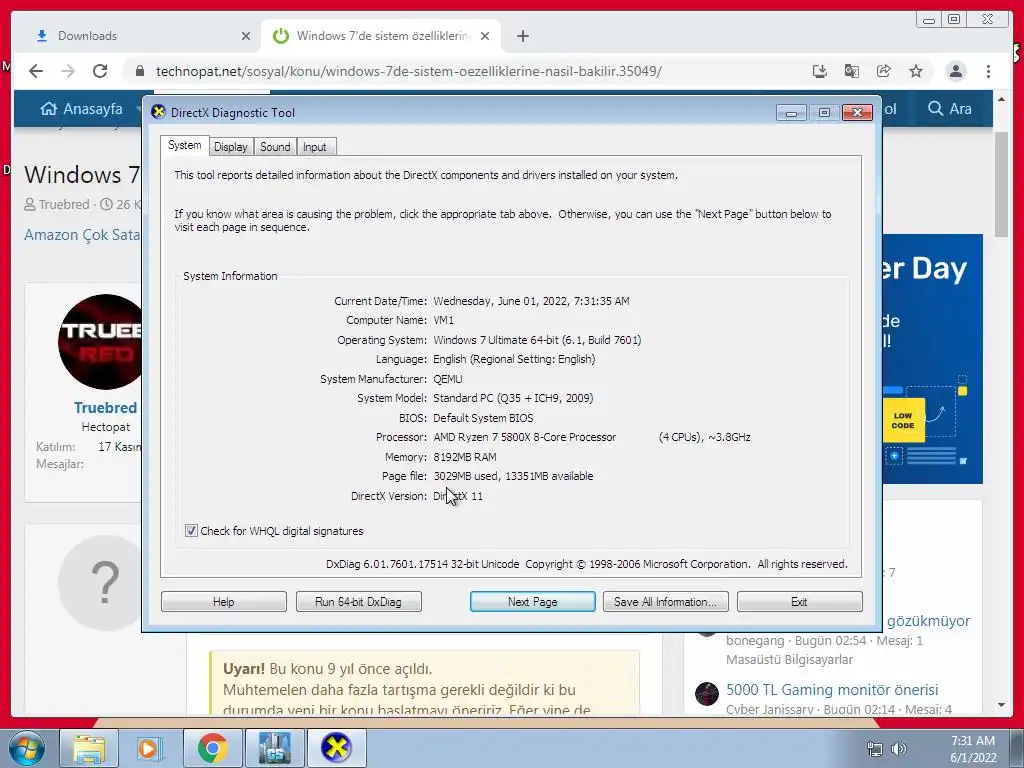1024x768 pixels.
Task: Open 5000 TL Gaming monitör önerisi thread
Action: [832, 690]
